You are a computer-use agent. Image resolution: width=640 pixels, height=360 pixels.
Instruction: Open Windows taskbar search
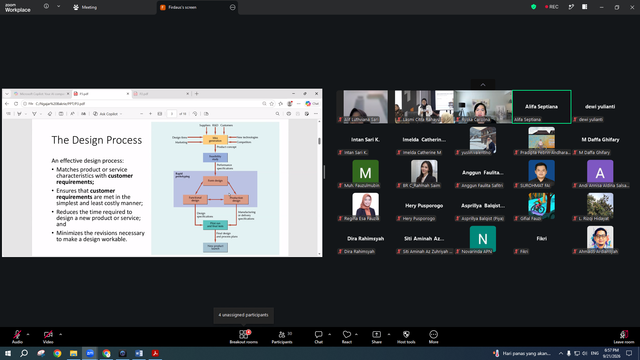(x=24, y=353)
